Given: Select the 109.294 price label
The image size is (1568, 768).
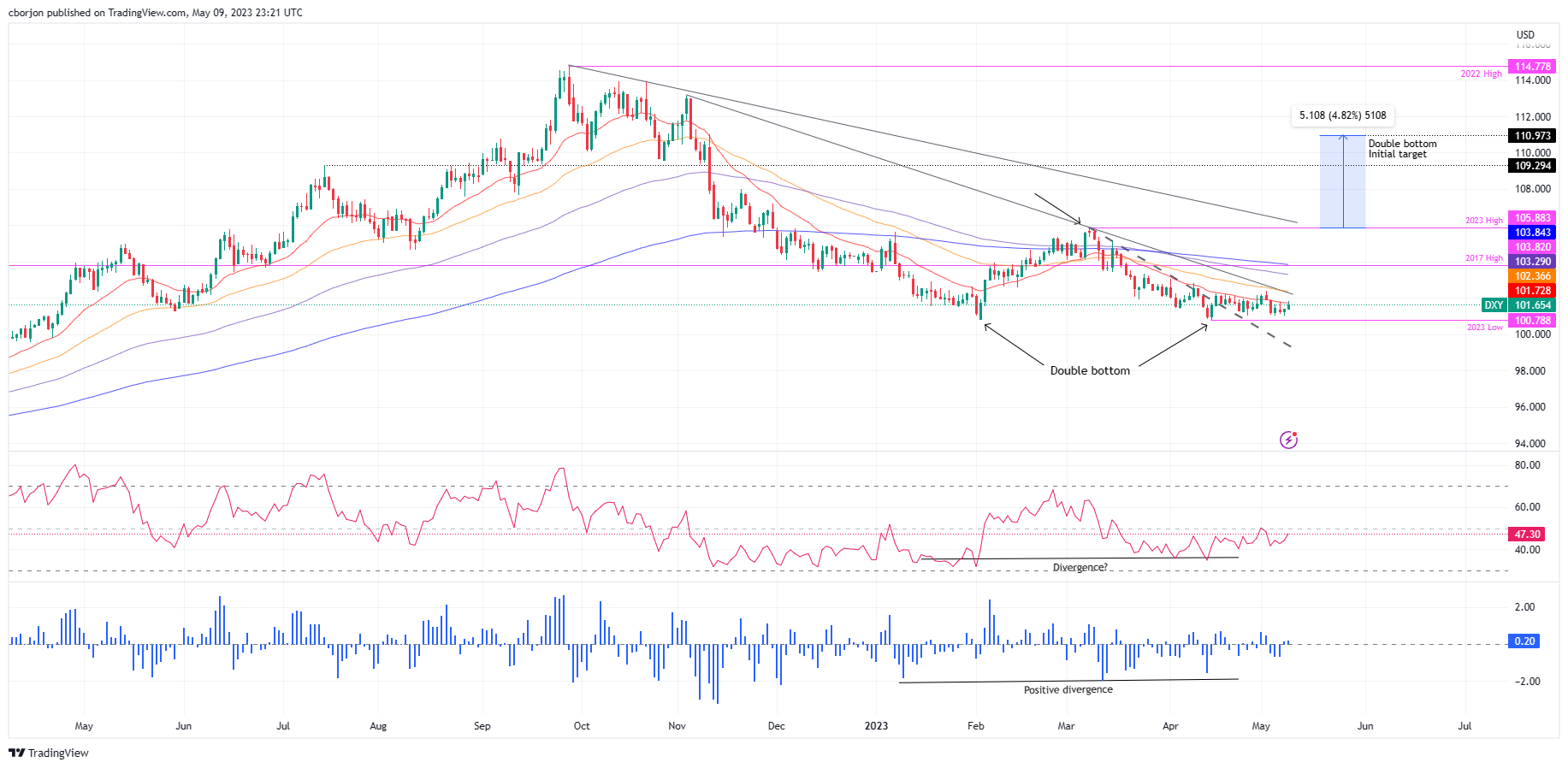Looking at the screenshot, I should pos(1533,166).
